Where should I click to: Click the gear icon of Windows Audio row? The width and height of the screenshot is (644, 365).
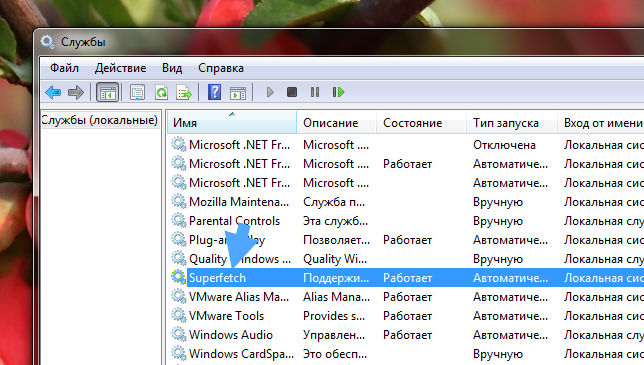point(179,334)
